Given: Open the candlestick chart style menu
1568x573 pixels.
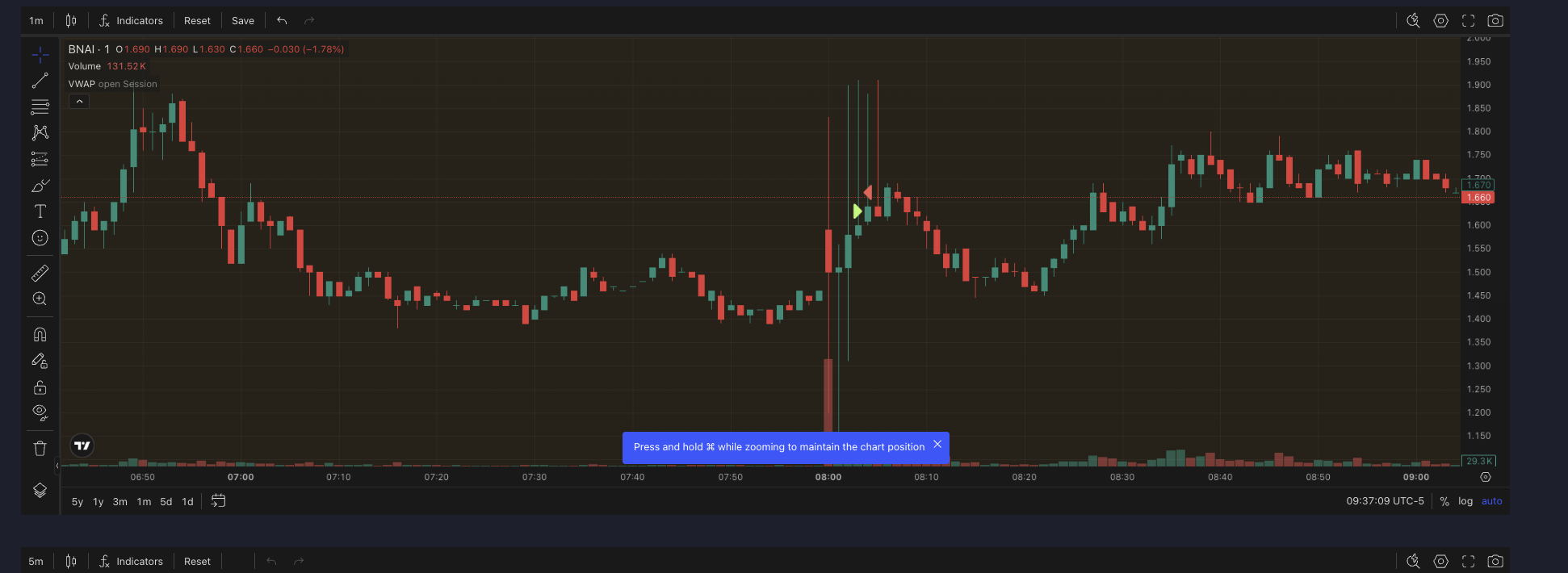Looking at the screenshot, I should [71, 21].
